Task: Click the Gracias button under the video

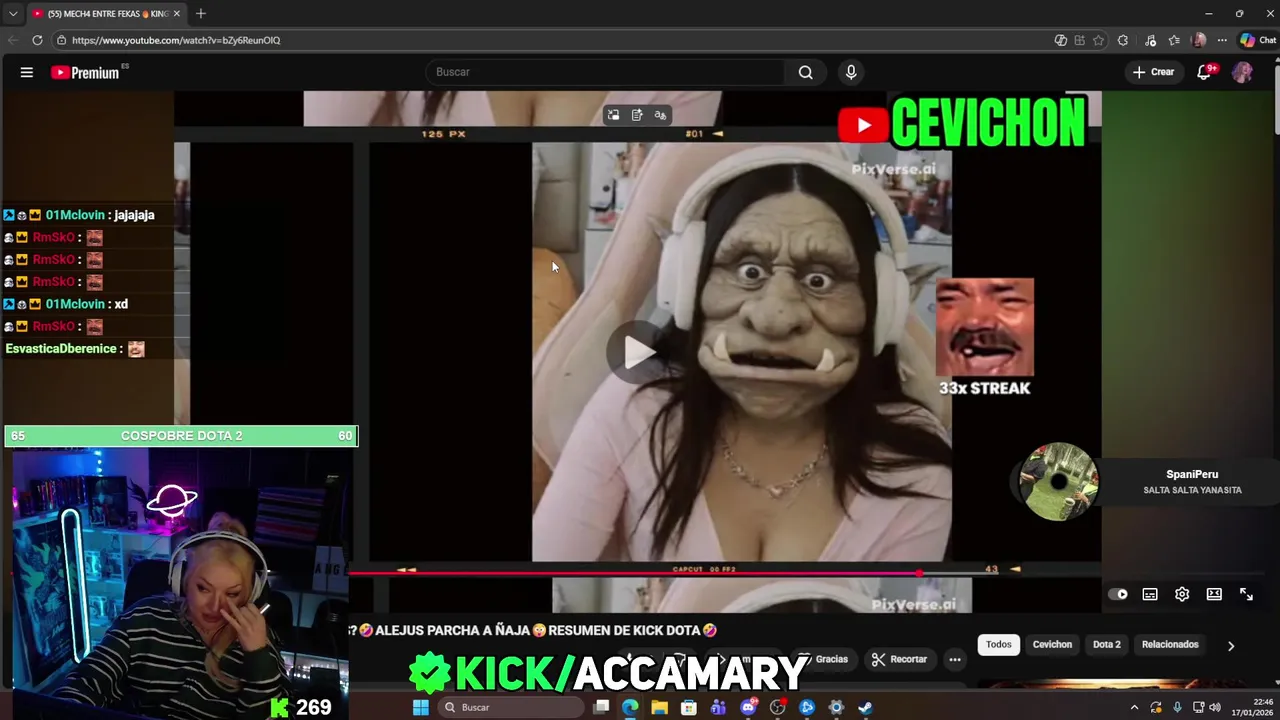Action: click(823, 659)
